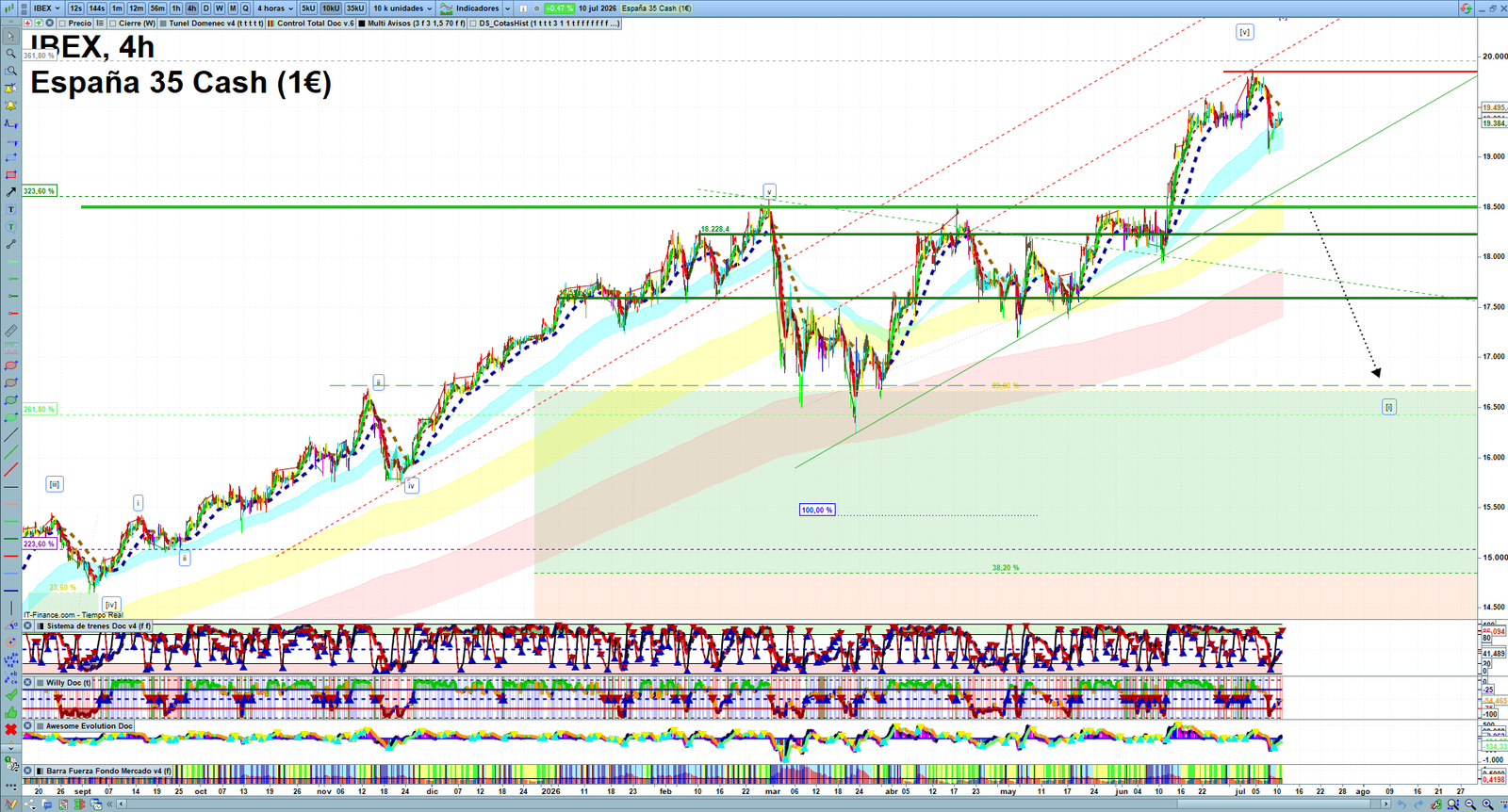Select the 12s timeframe tab
This screenshot has height=812, width=1508.
pos(75,8)
